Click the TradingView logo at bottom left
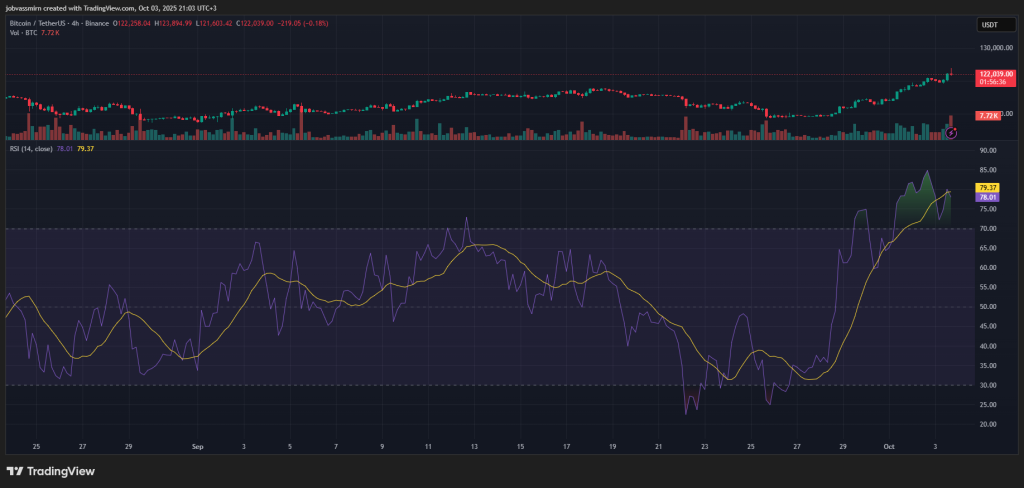Screen dimensions: 1024x488 click(x=47, y=471)
